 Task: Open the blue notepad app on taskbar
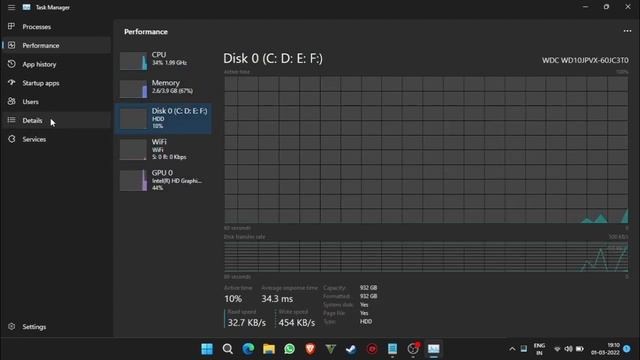tap(392, 349)
